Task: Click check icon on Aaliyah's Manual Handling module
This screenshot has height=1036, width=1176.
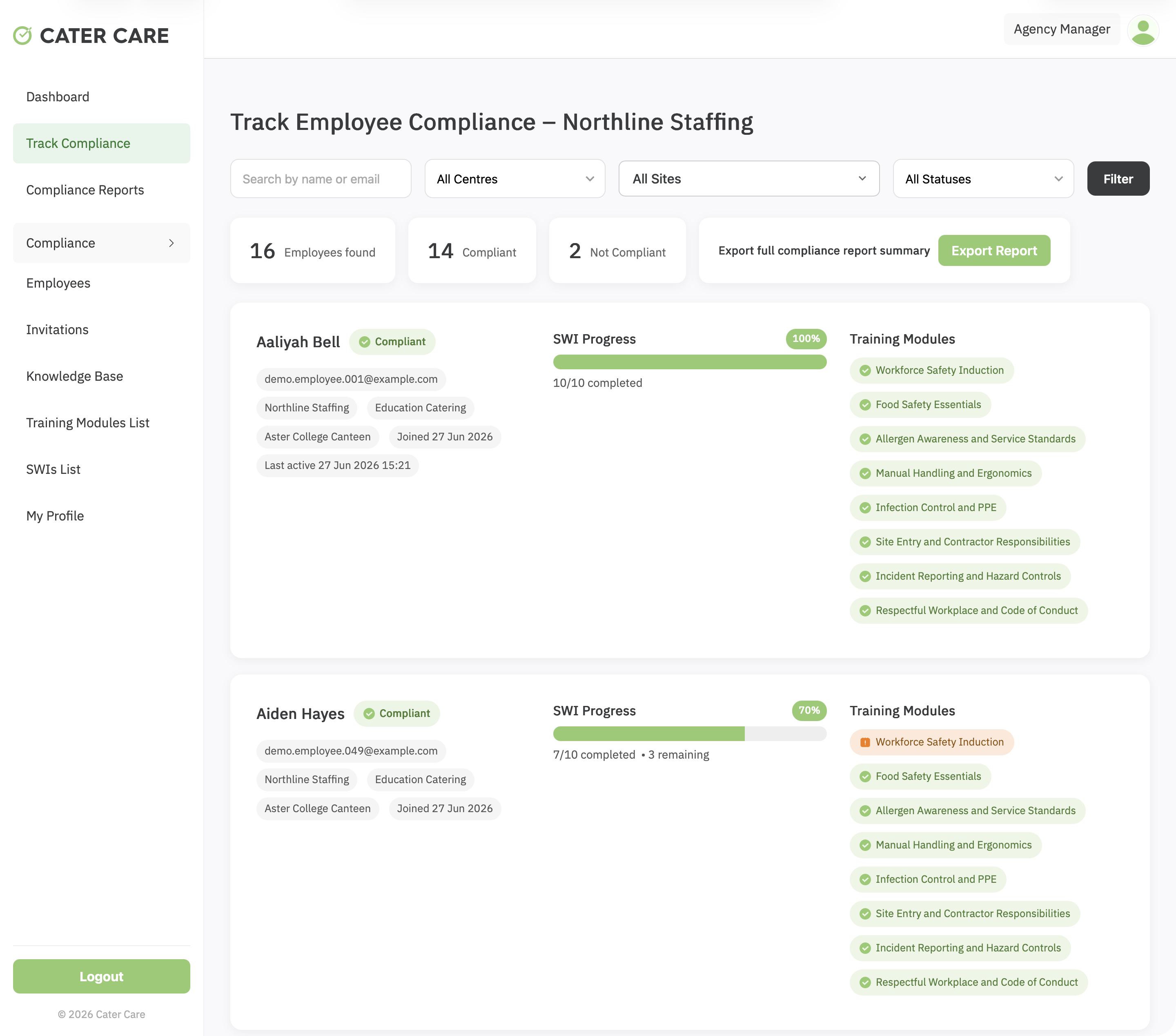Action: point(865,474)
